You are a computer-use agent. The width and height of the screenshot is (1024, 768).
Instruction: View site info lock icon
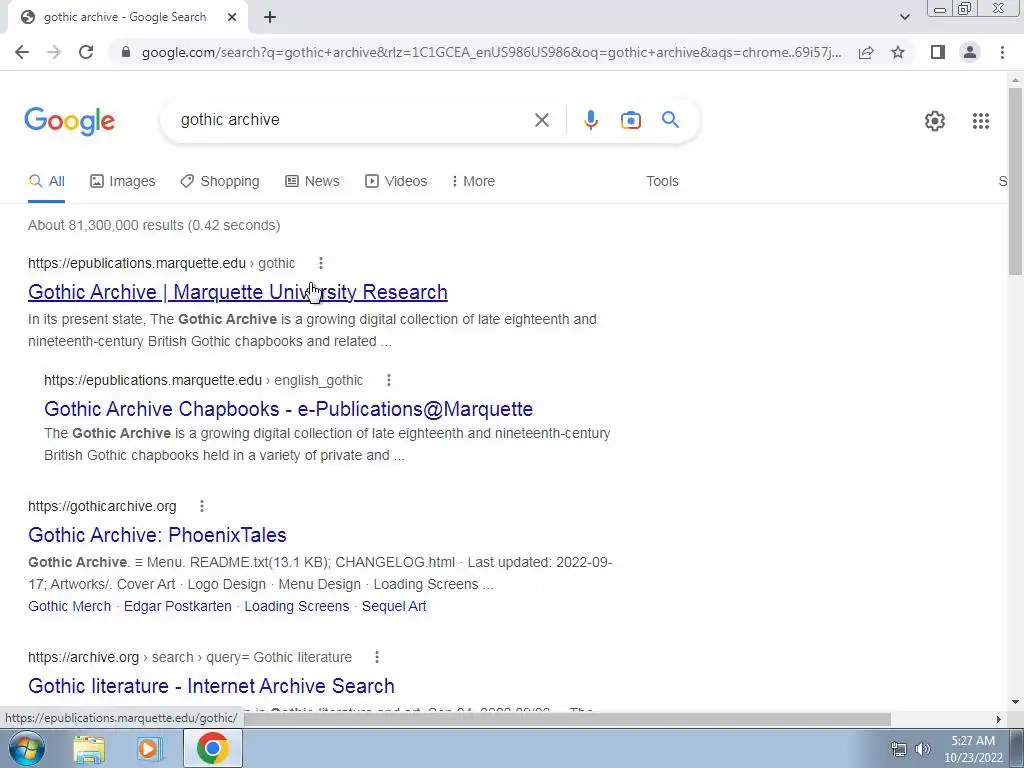coord(126,52)
